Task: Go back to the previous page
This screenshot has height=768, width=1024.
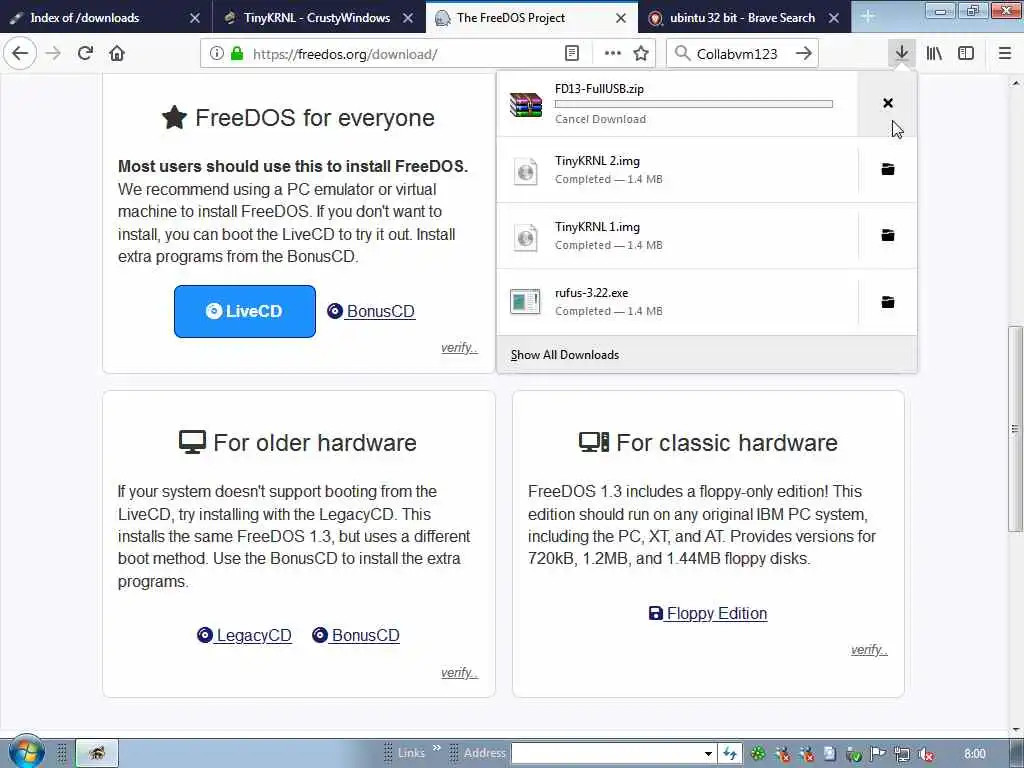Action: pyautogui.click(x=20, y=54)
